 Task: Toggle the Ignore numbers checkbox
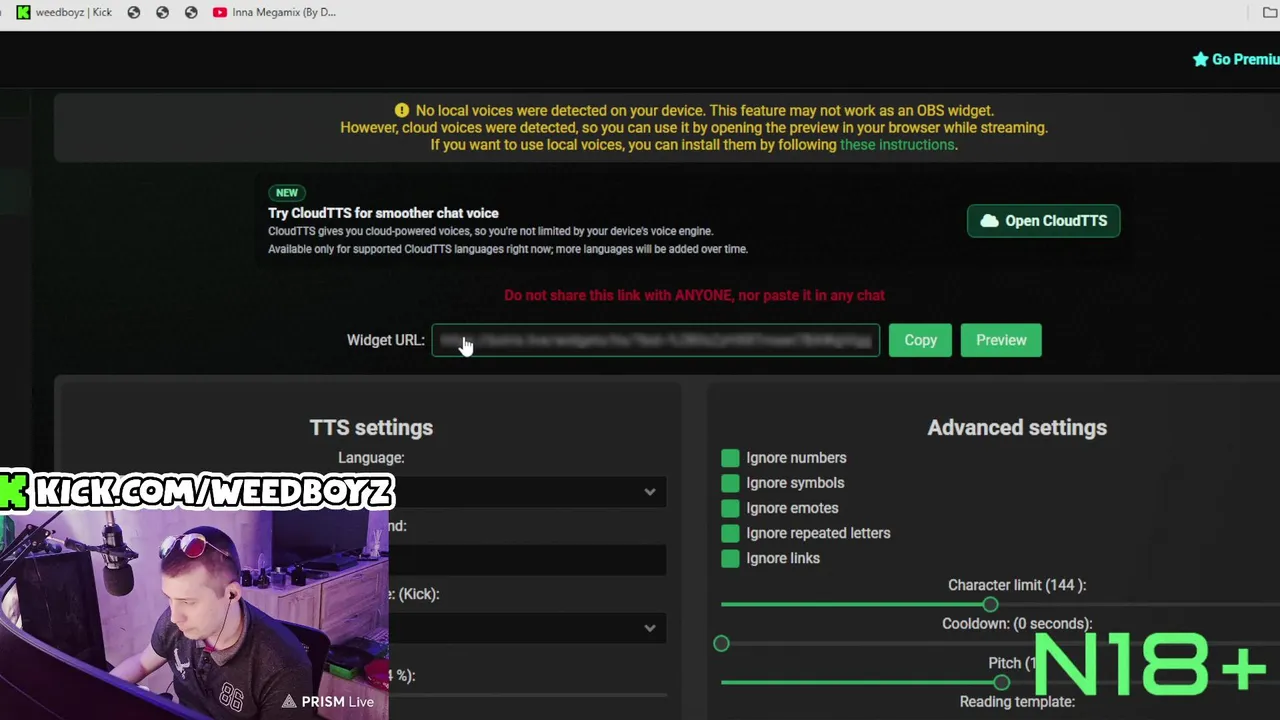click(x=730, y=458)
